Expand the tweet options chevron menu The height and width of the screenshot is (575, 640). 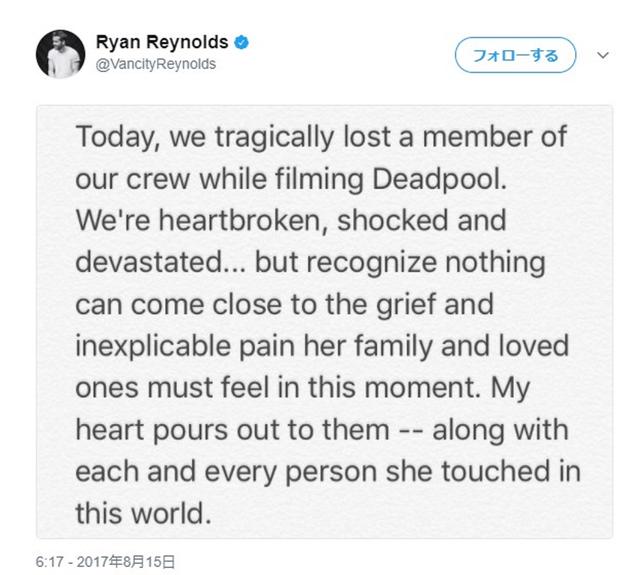click(x=603, y=55)
